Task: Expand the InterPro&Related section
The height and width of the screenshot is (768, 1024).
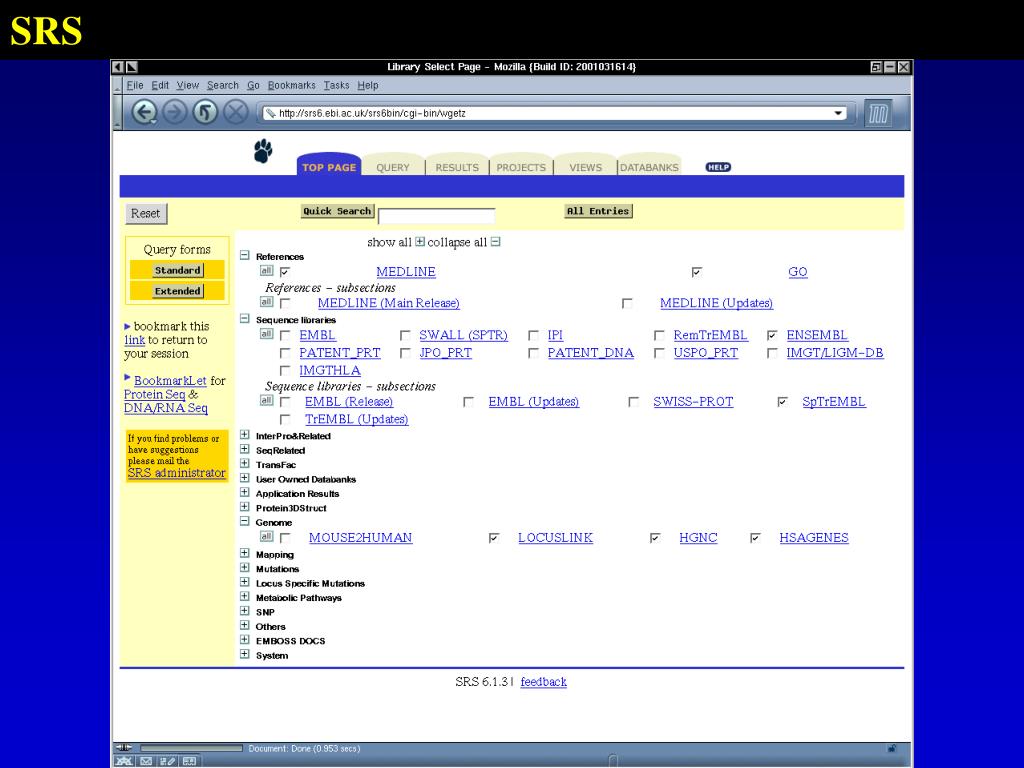Action: click(x=244, y=435)
